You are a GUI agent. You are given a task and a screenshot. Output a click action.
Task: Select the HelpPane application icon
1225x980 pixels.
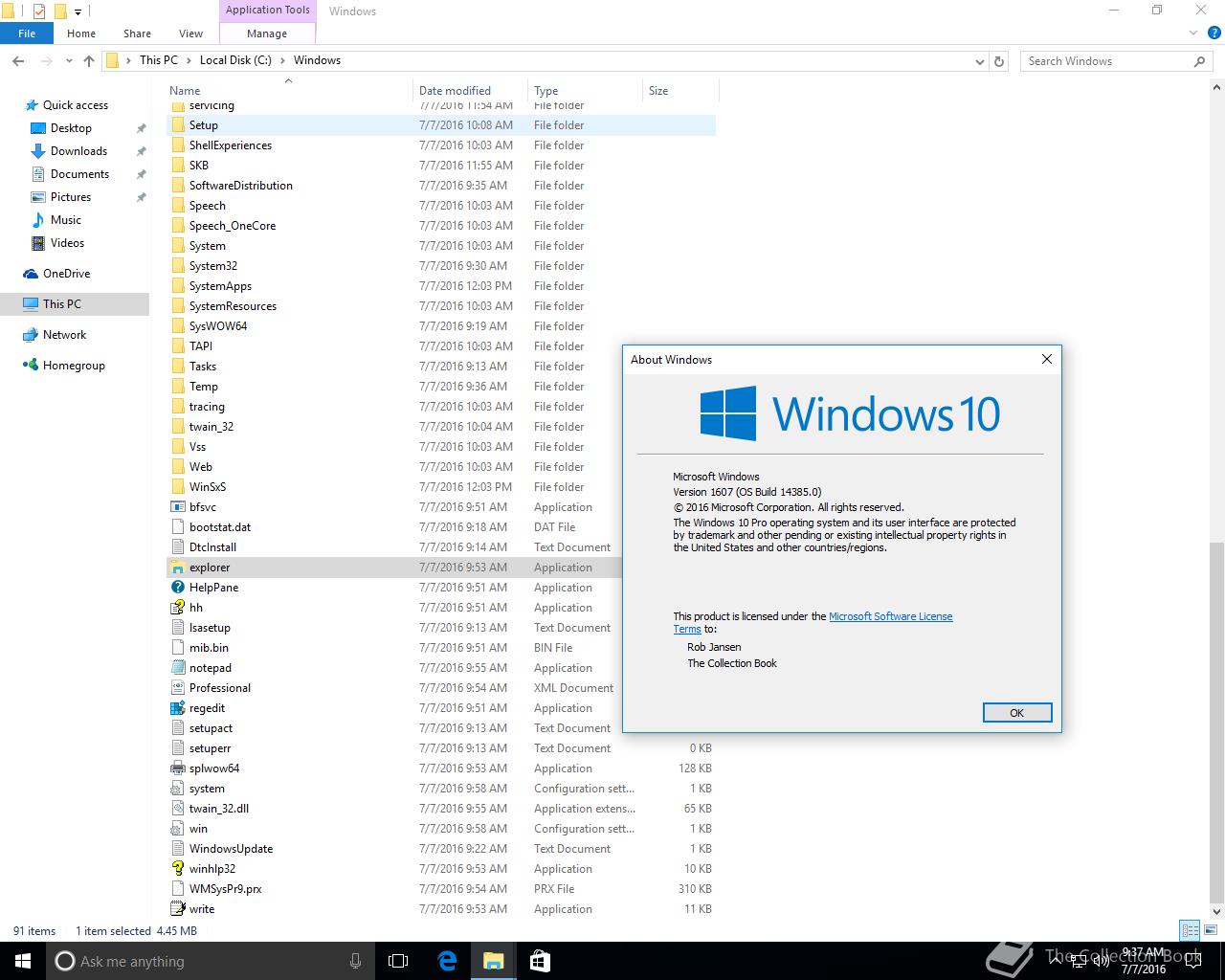(177, 588)
